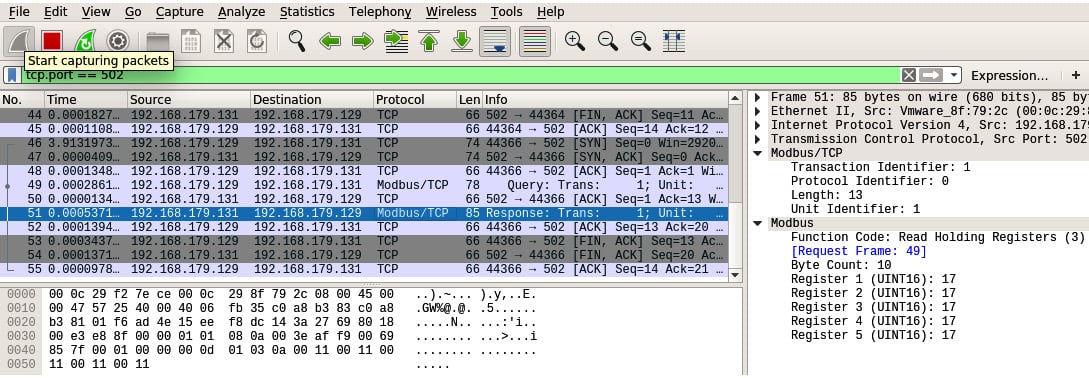Open the File menu
The image size is (1089, 378).
coord(19,12)
